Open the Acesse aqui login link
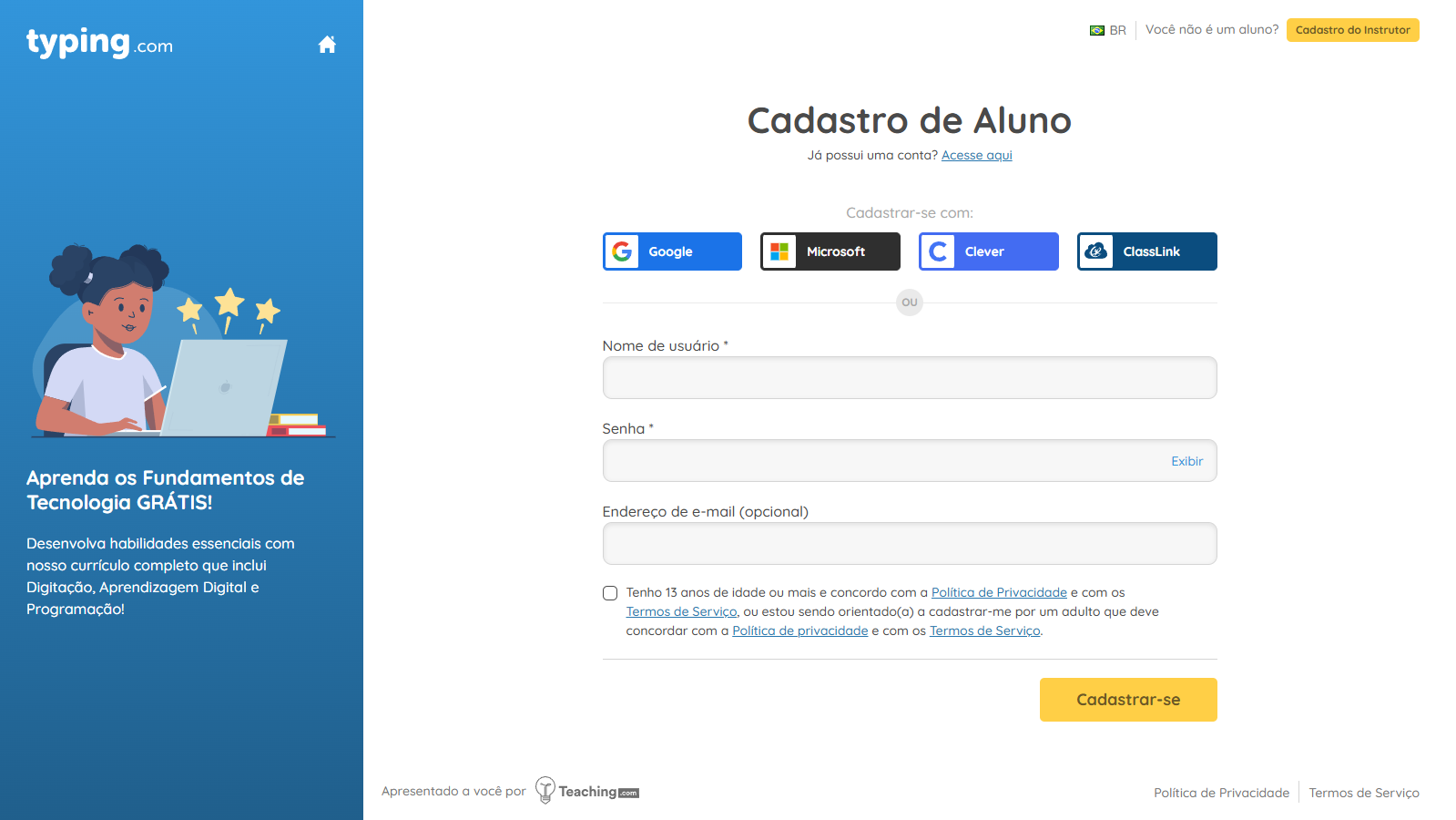The width and height of the screenshot is (1456, 820). coord(976,155)
